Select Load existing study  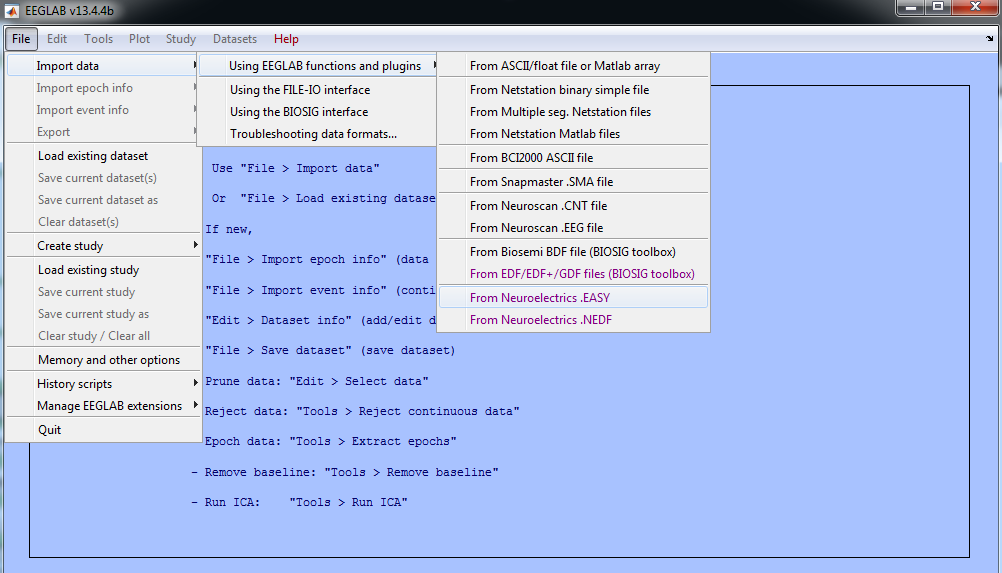coord(104,270)
